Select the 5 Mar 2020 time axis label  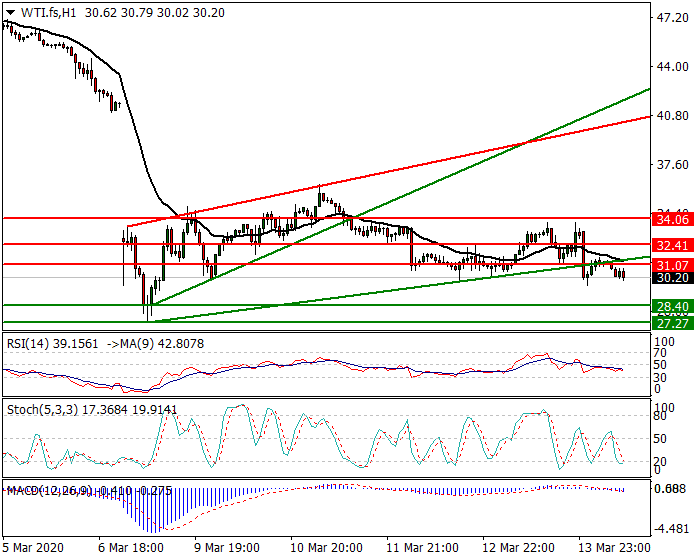pyautogui.click(x=33, y=547)
